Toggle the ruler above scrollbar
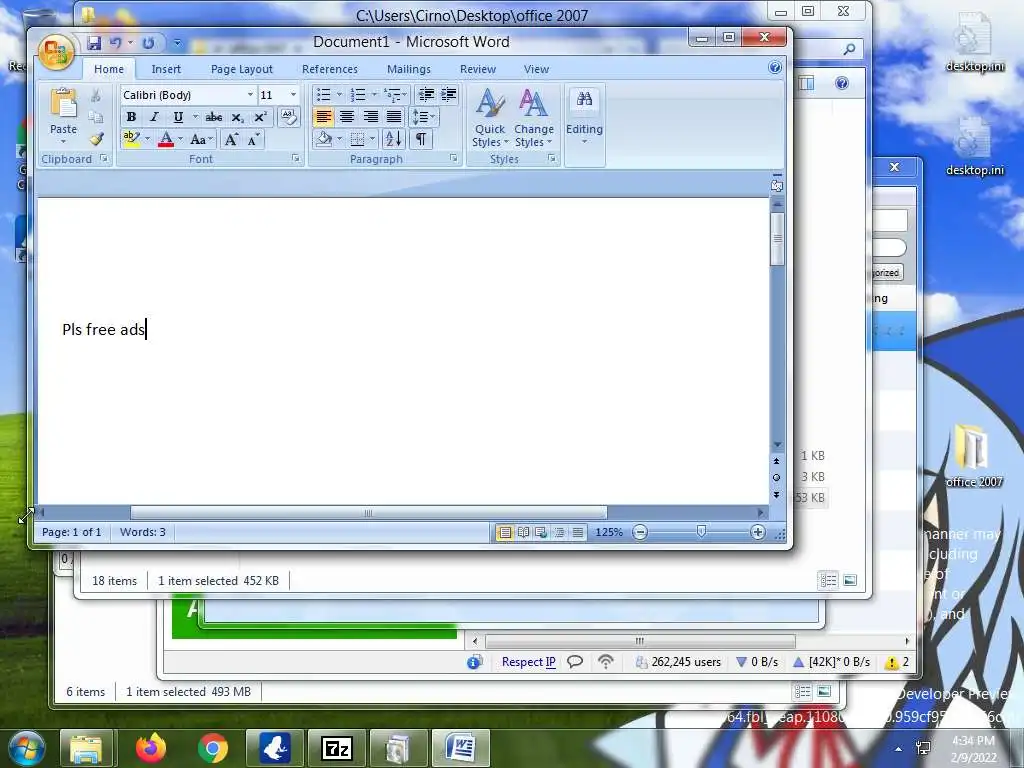 pyautogui.click(x=776, y=184)
